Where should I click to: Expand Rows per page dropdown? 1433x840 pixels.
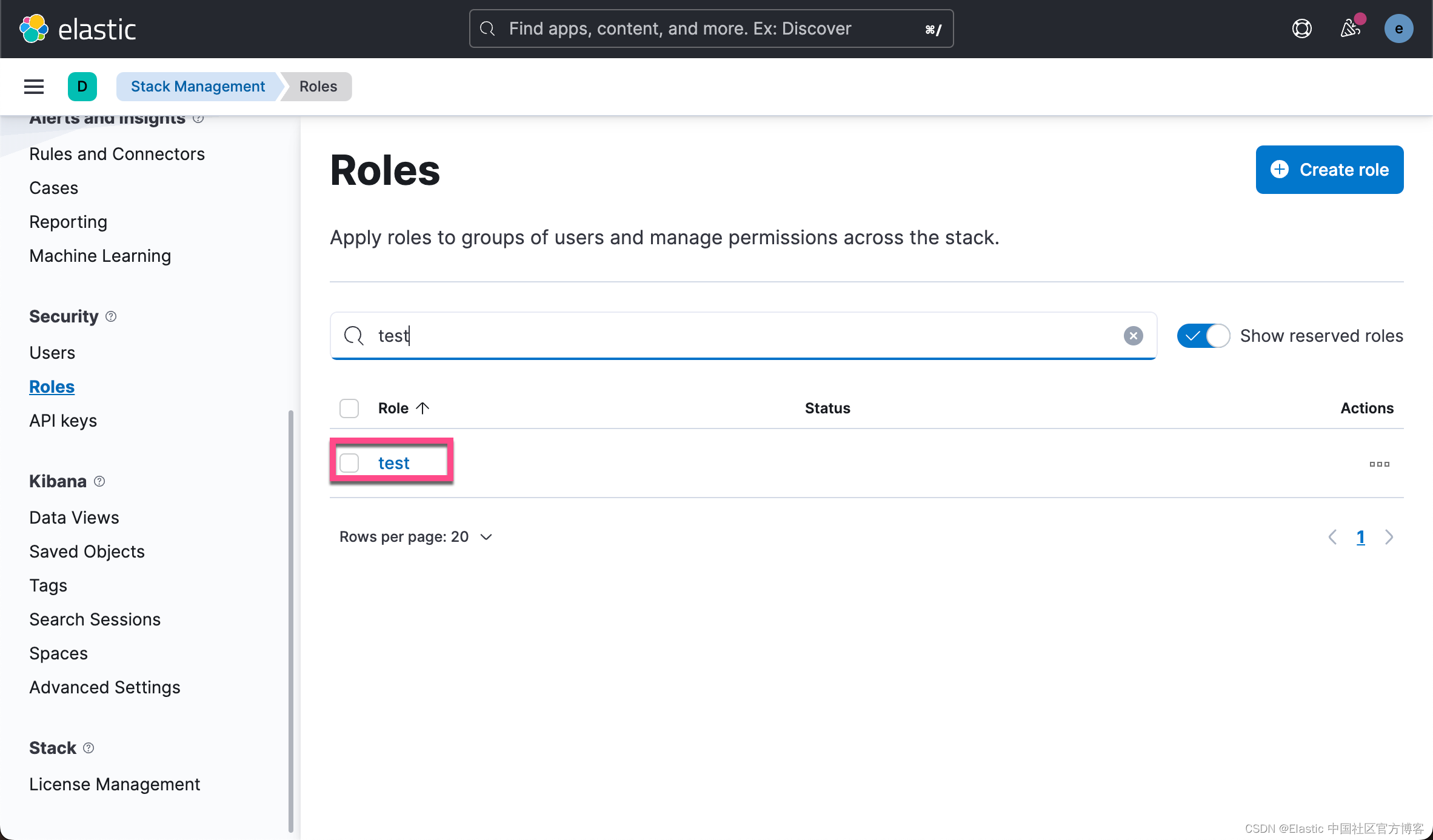(416, 537)
